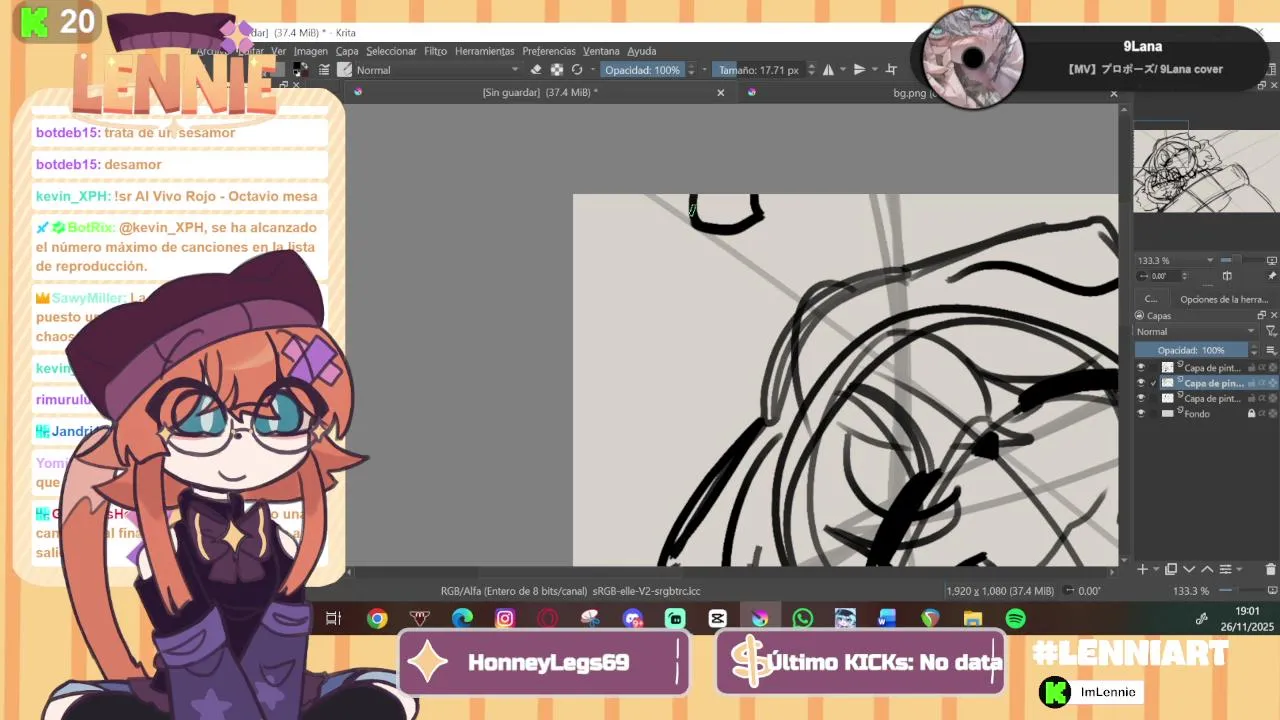Viewport: 1280px width, 720px height.
Task: Move layer up arrow icon
Action: click(1207, 569)
